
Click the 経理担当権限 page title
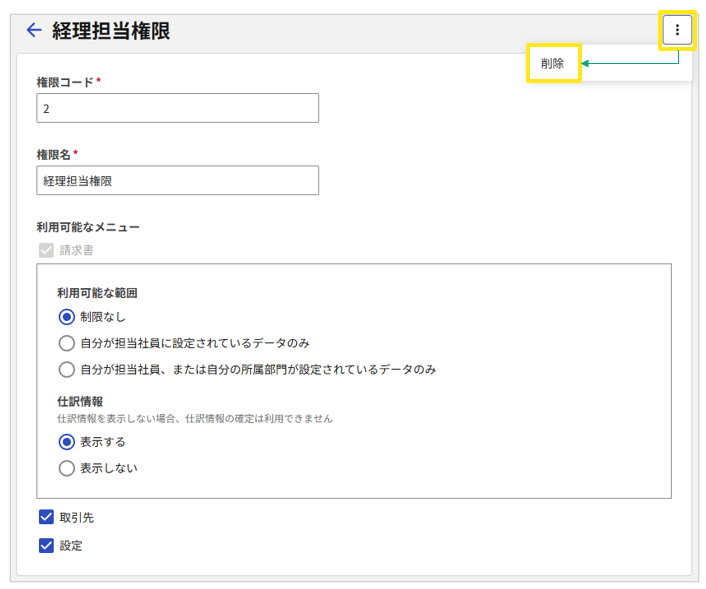point(111,31)
